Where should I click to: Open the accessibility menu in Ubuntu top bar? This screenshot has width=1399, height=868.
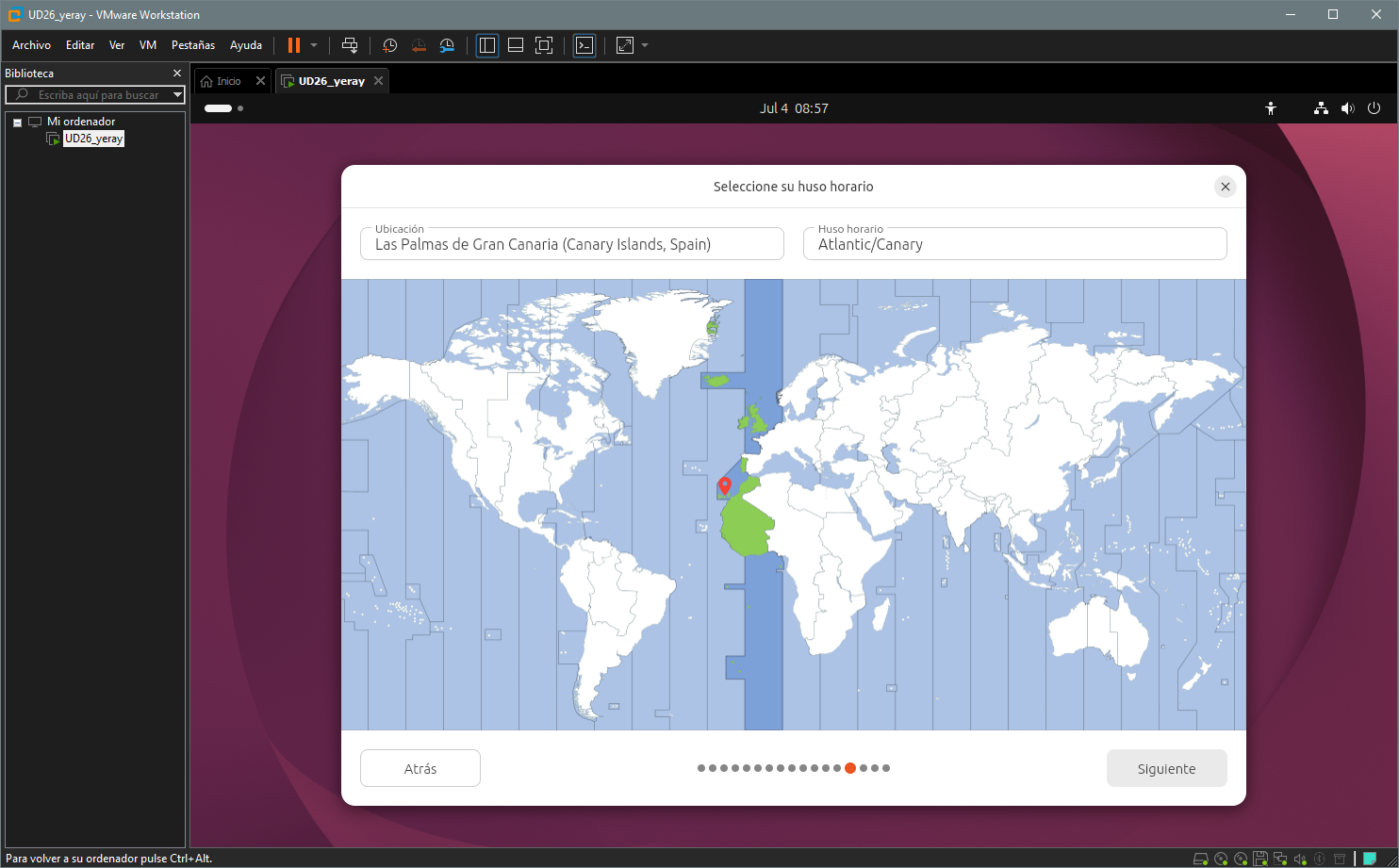(x=1271, y=108)
